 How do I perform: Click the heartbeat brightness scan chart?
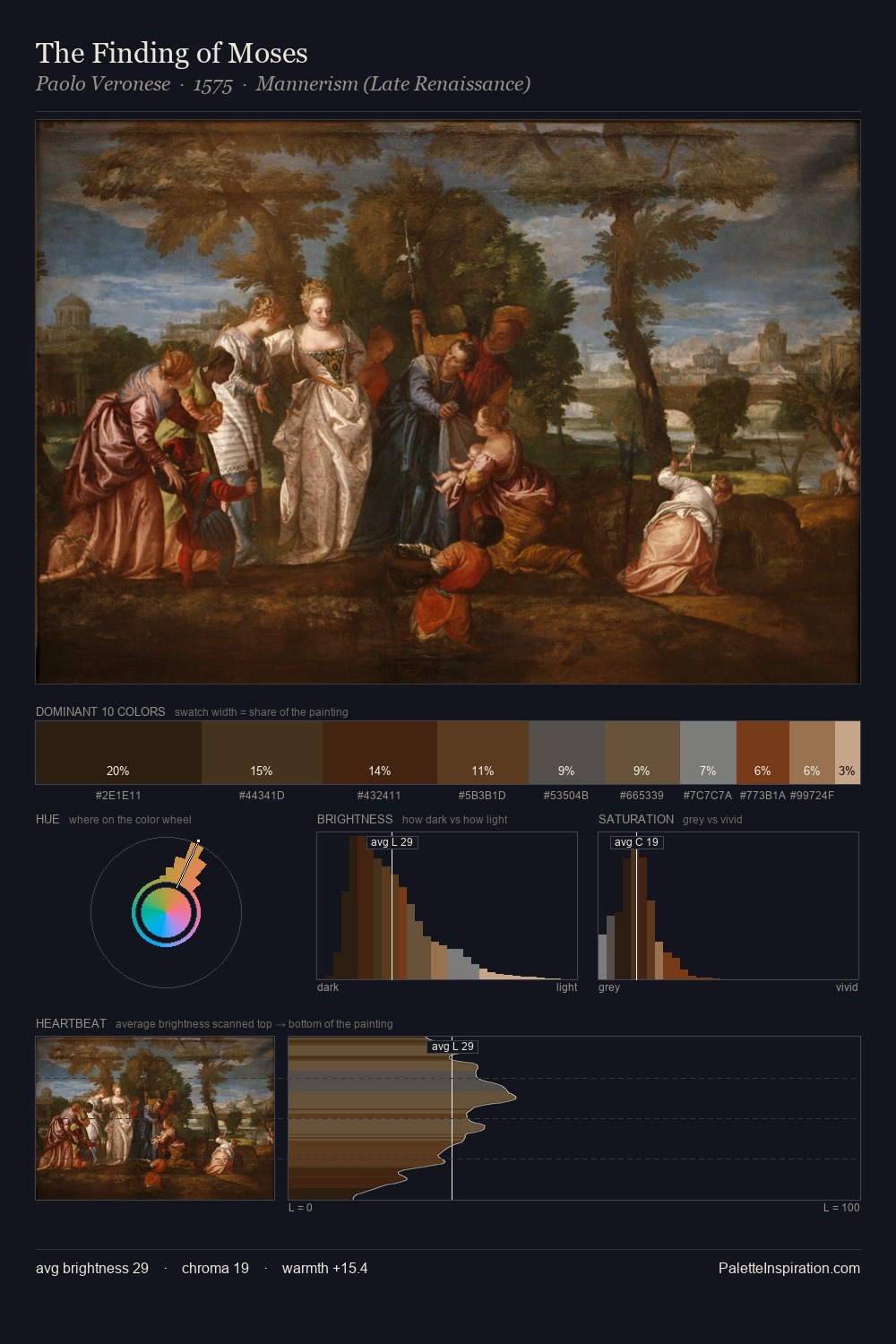point(574,1118)
